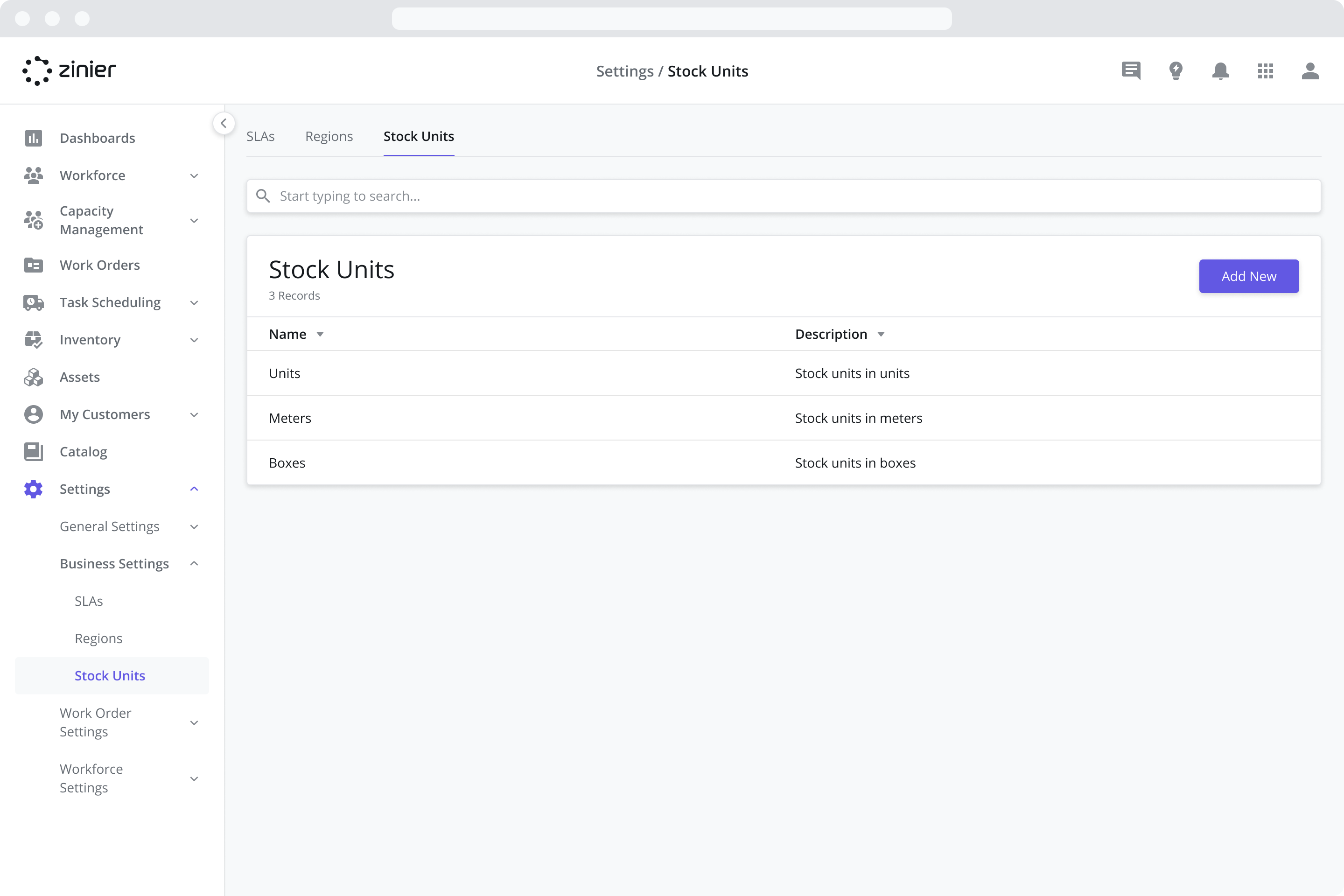Open the Catalog page
Viewport: 1344px width, 896px height.
(x=84, y=452)
